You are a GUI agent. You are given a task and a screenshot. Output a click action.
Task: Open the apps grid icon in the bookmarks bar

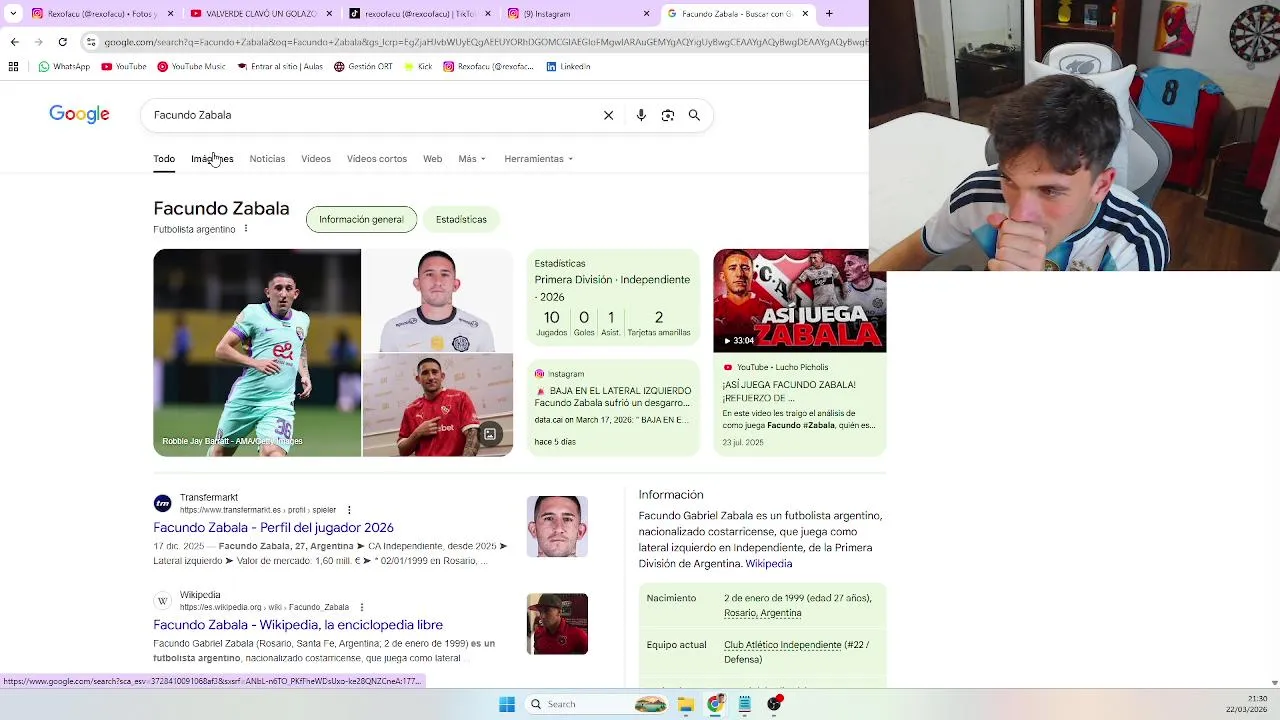tap(13, 67)
